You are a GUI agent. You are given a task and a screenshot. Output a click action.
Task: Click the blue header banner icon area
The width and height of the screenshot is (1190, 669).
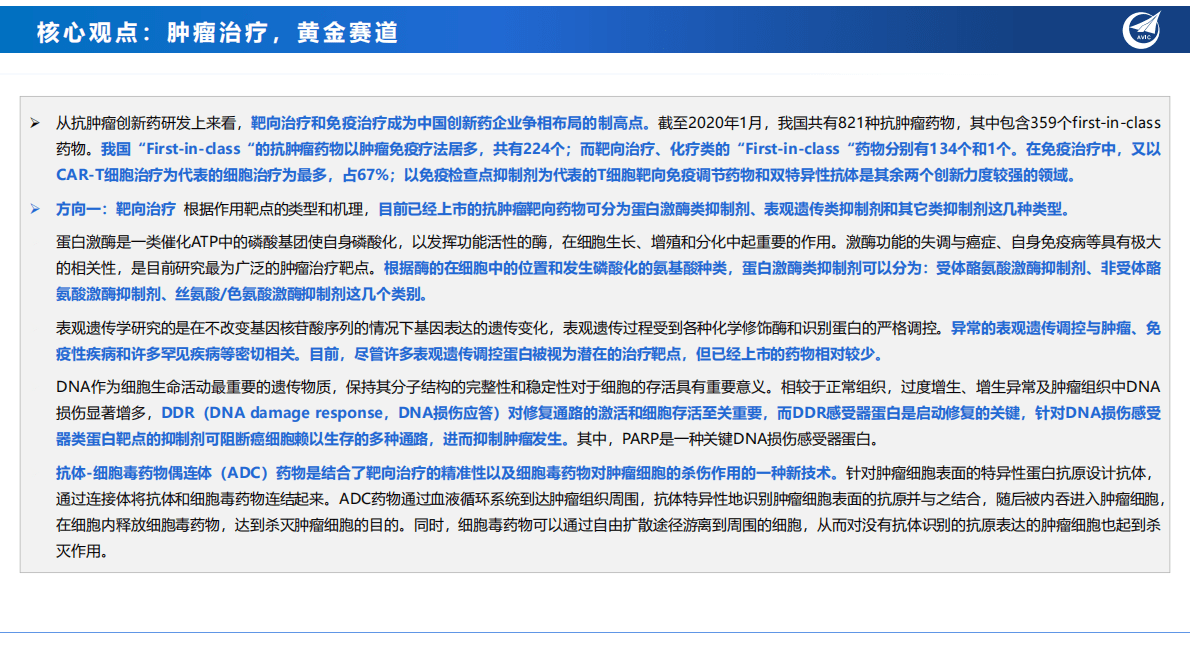pos(1147,29)
